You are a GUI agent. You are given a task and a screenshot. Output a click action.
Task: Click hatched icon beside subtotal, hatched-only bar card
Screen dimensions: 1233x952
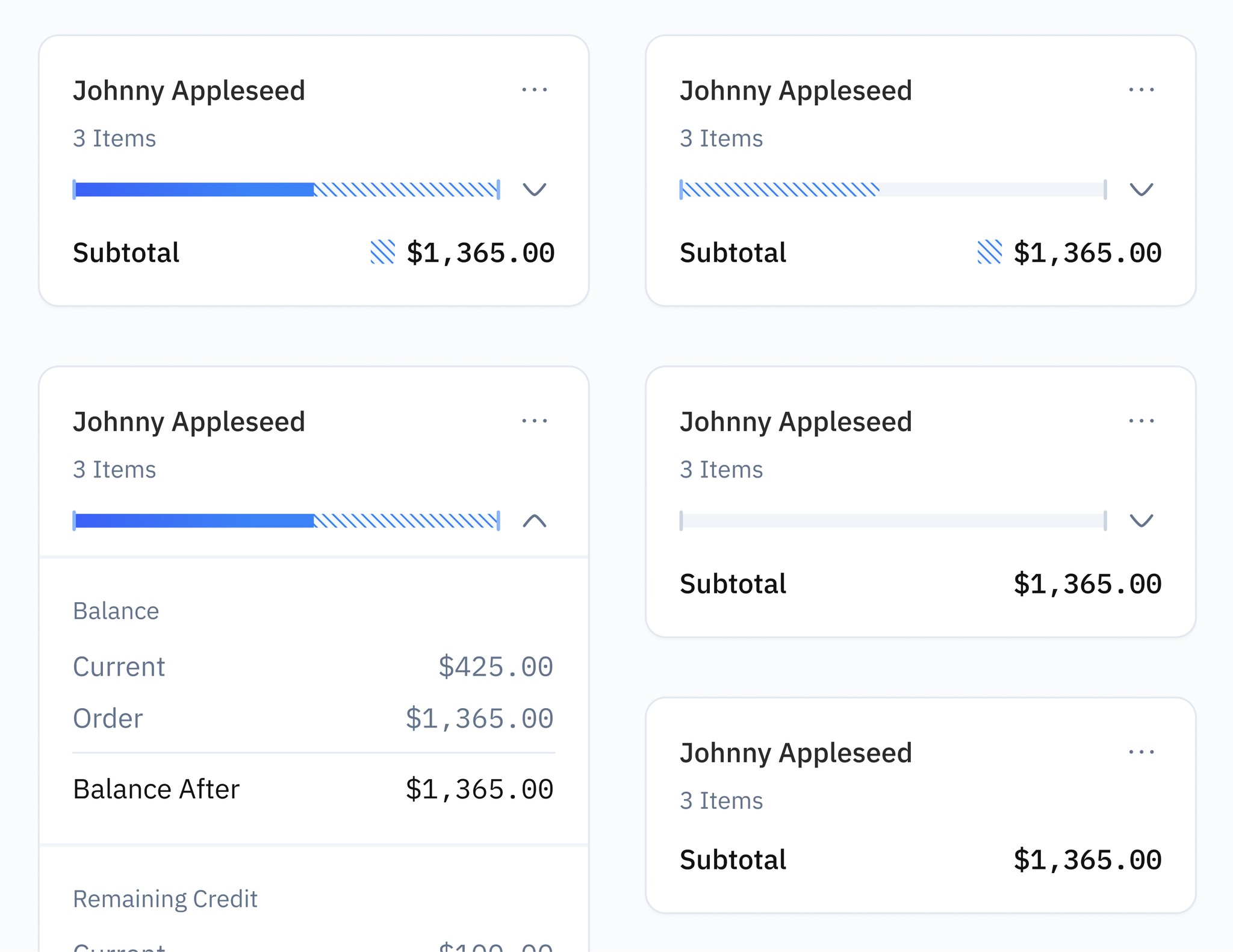click(990, 252)
